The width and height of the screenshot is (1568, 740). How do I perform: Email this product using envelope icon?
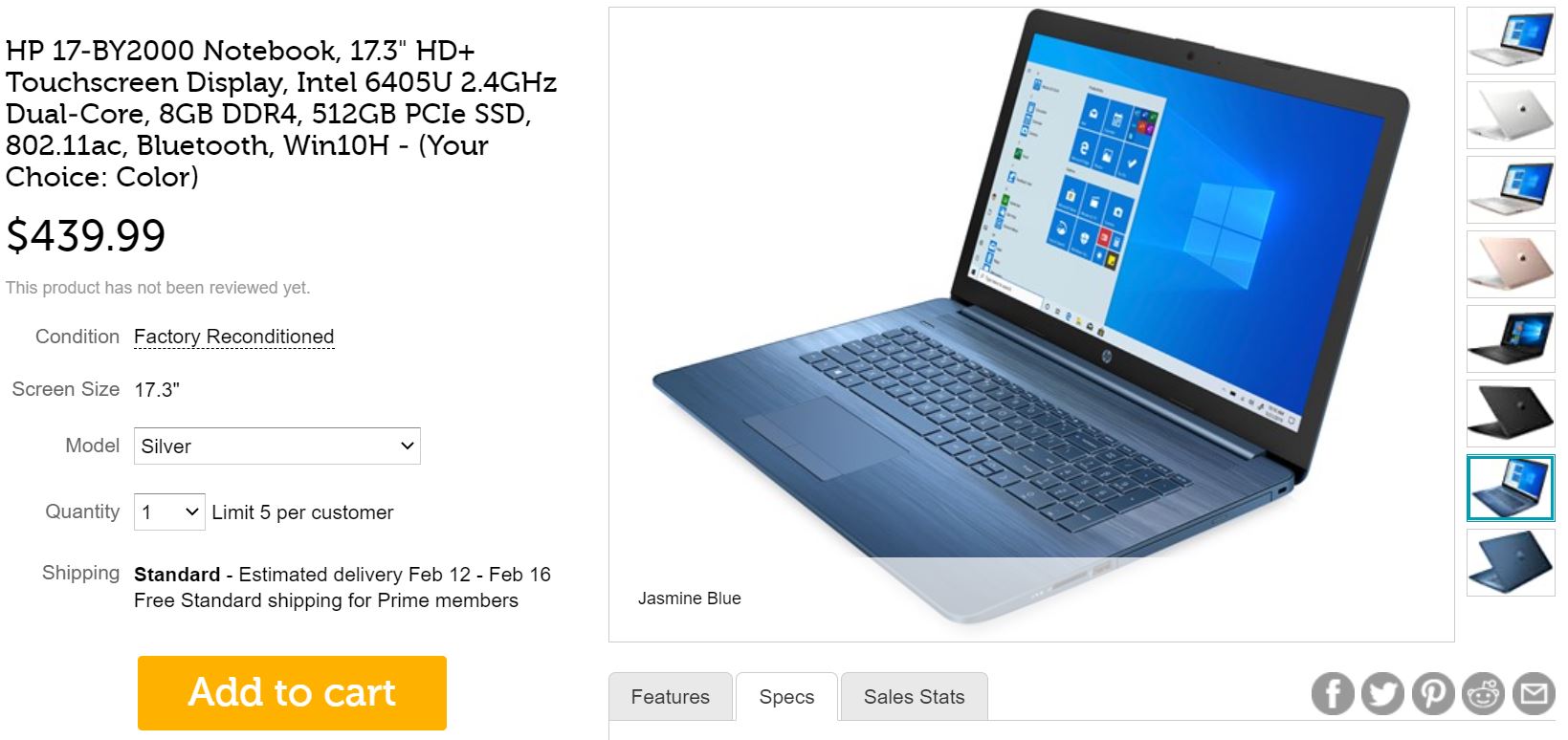point(1534,693)
